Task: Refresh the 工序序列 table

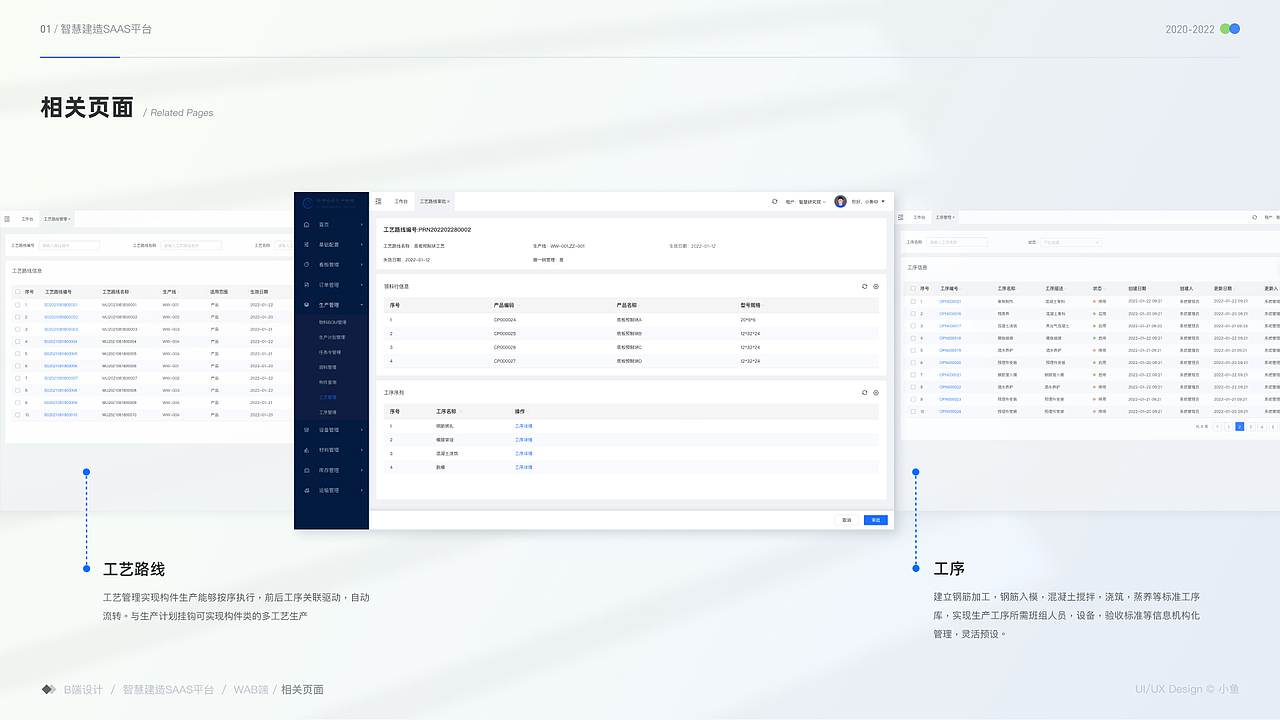Action: pos(864,392)
